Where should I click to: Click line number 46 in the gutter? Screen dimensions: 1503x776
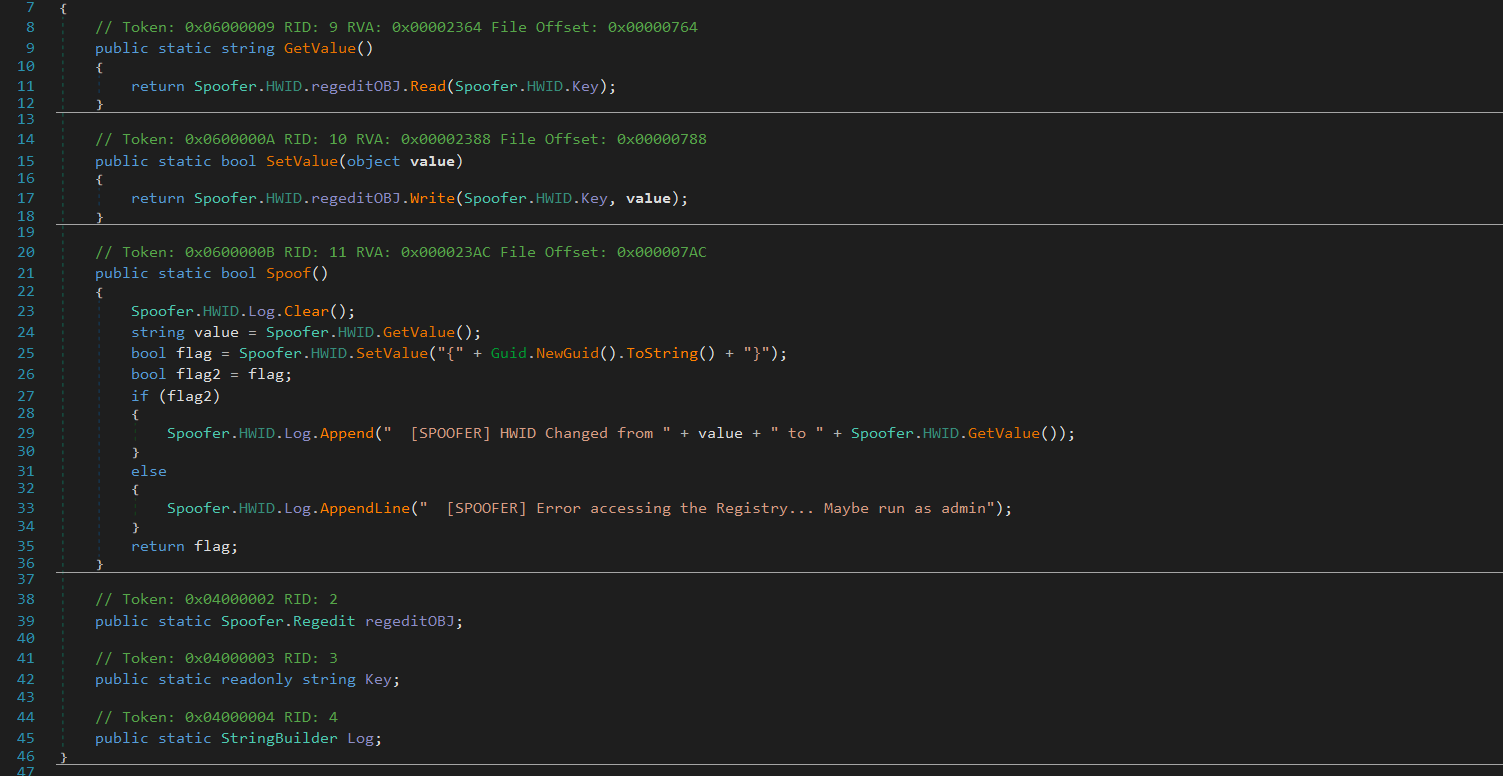pyautogui.click(x=26, y=757)
